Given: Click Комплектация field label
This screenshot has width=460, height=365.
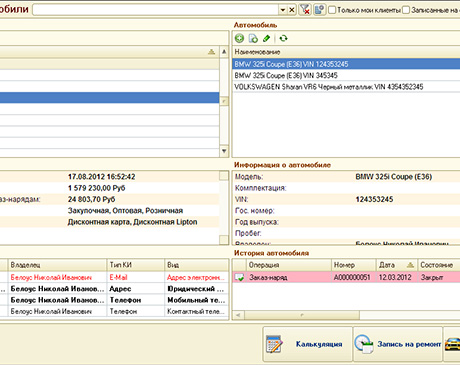Looking at the screenshot, I should click(x=260, y=188).
